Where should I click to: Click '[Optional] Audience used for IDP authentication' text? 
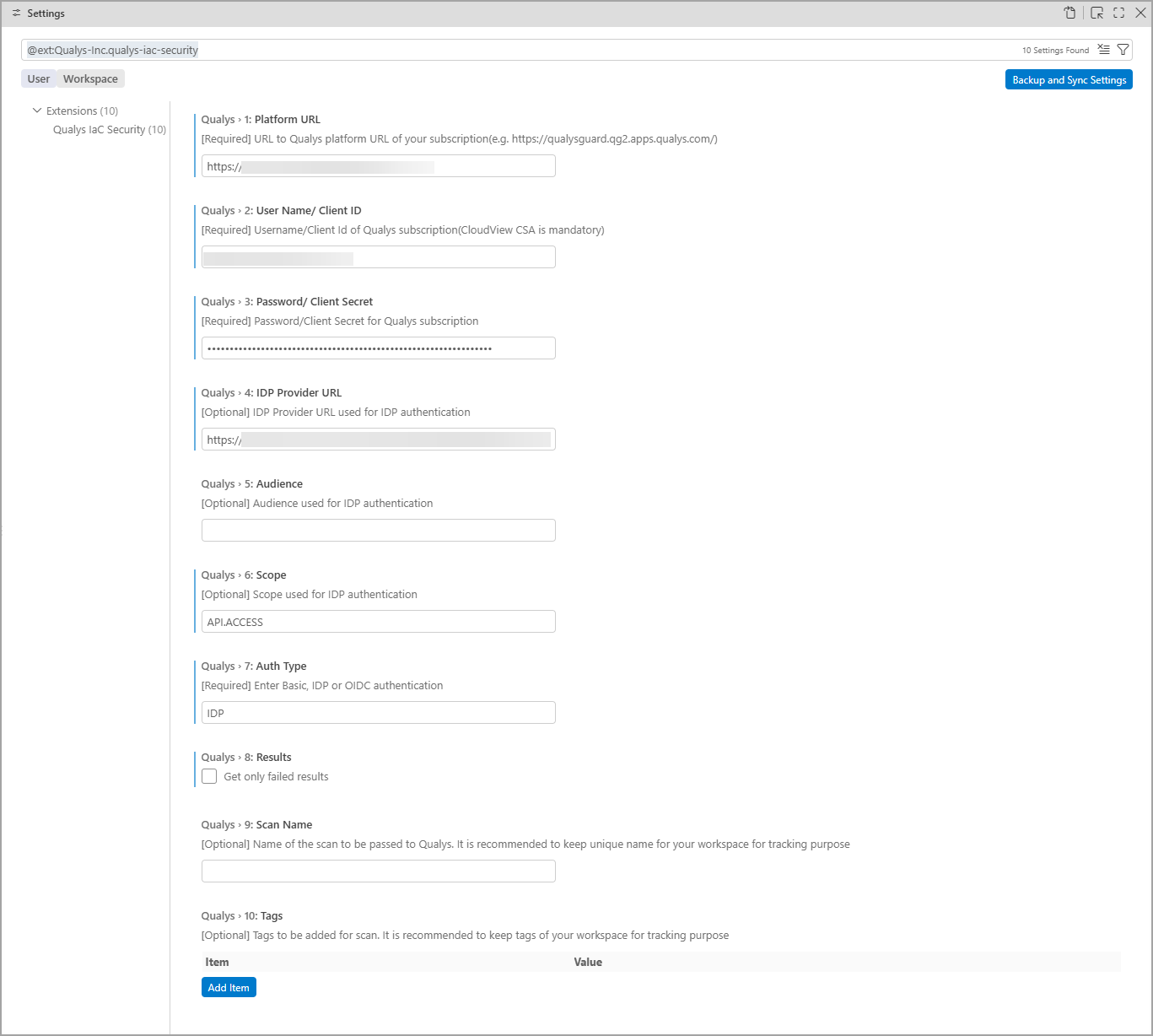coord(317,503)
